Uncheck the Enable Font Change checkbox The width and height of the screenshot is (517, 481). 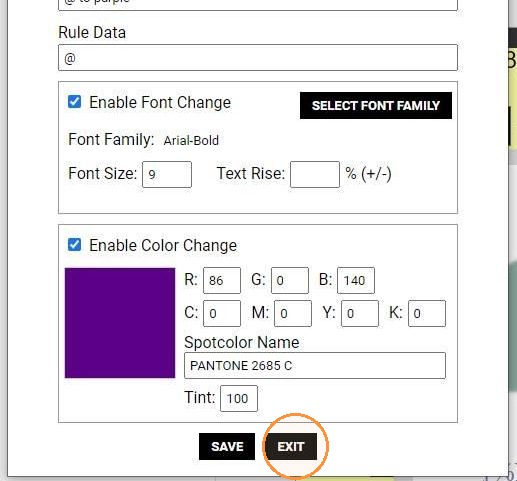coord(74,102)
